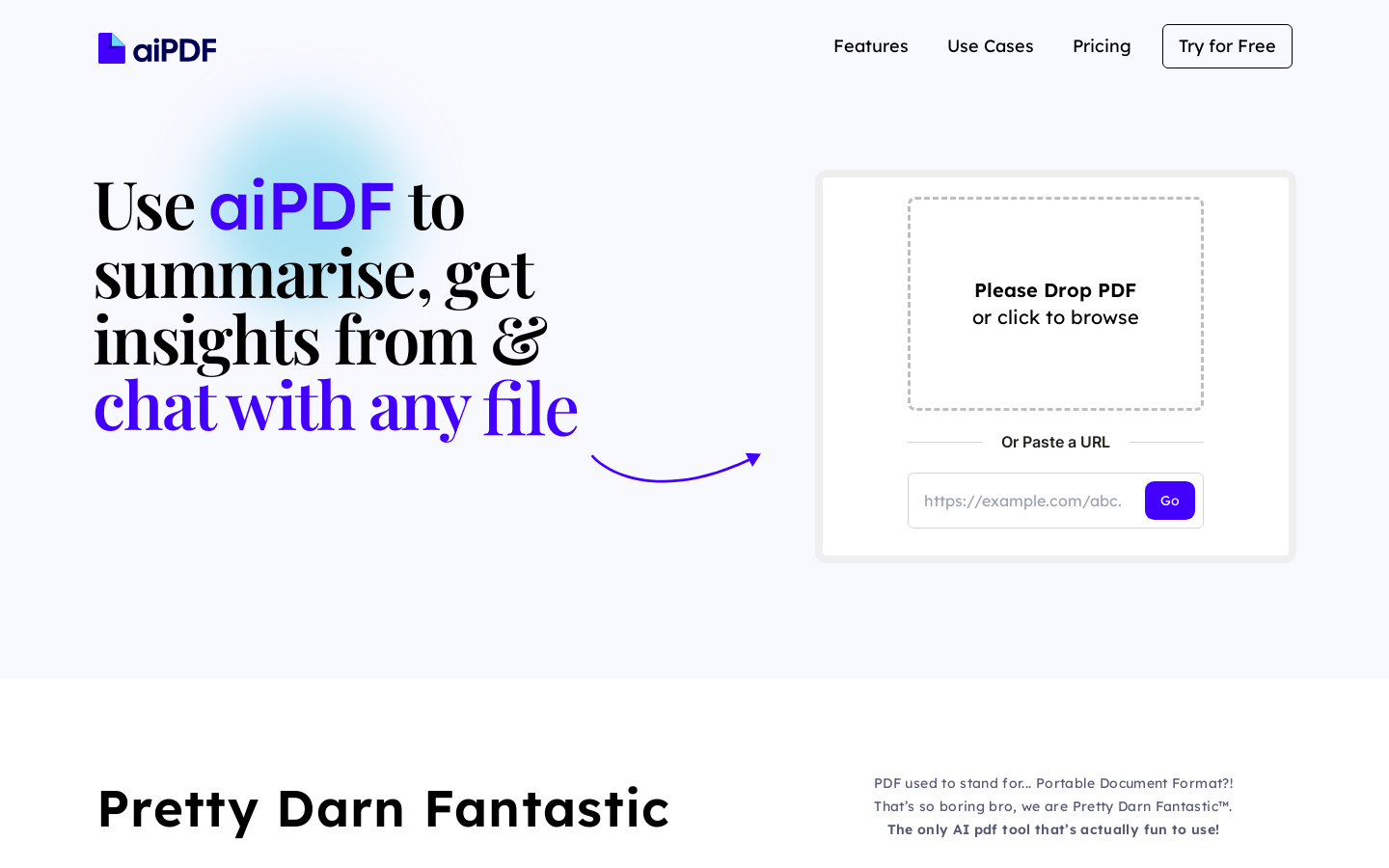Click the Please Drop PDF upload area
This screenshot has height=868, width=1389.
pos(1055,304)
